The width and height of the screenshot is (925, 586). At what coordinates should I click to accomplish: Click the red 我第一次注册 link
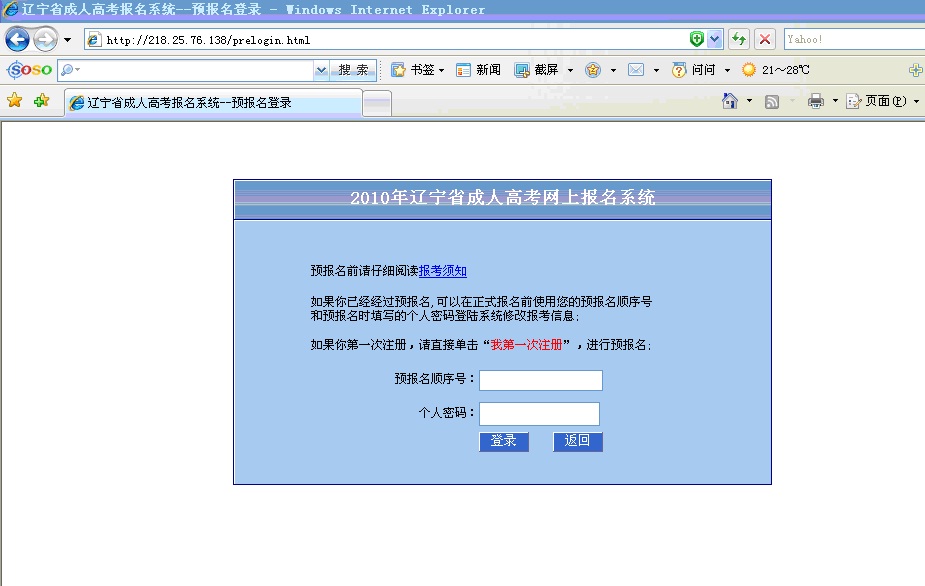coord(526,345)
